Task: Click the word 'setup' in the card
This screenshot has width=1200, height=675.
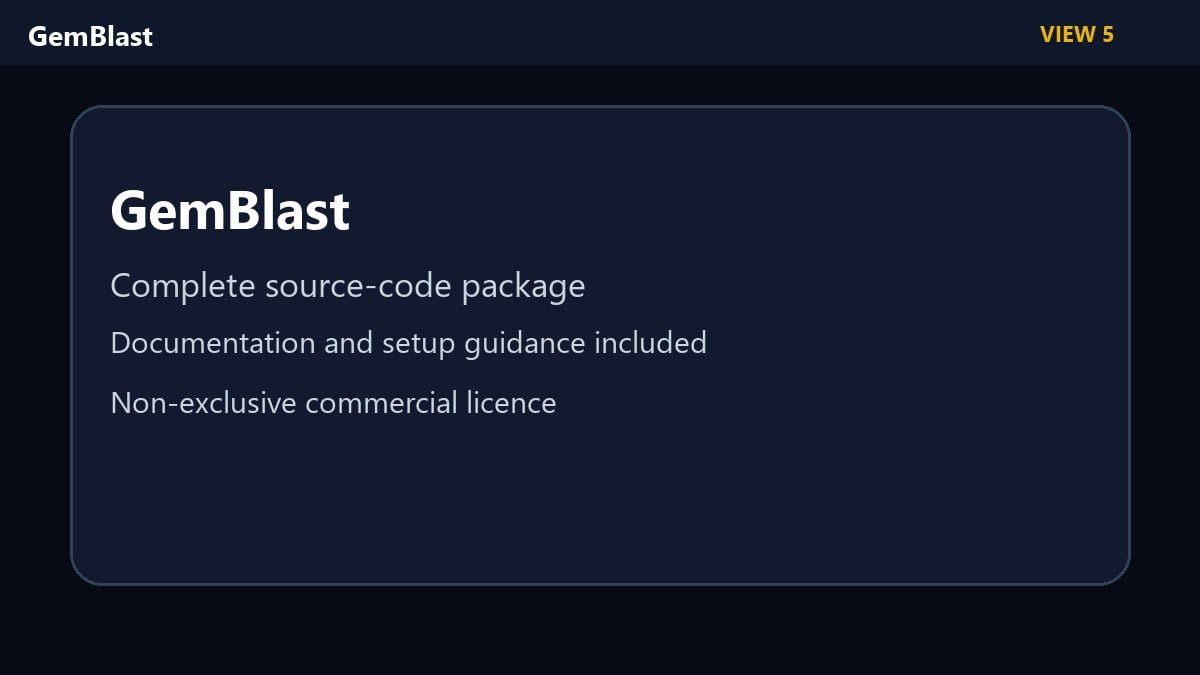Action: [x=419, y=344]
